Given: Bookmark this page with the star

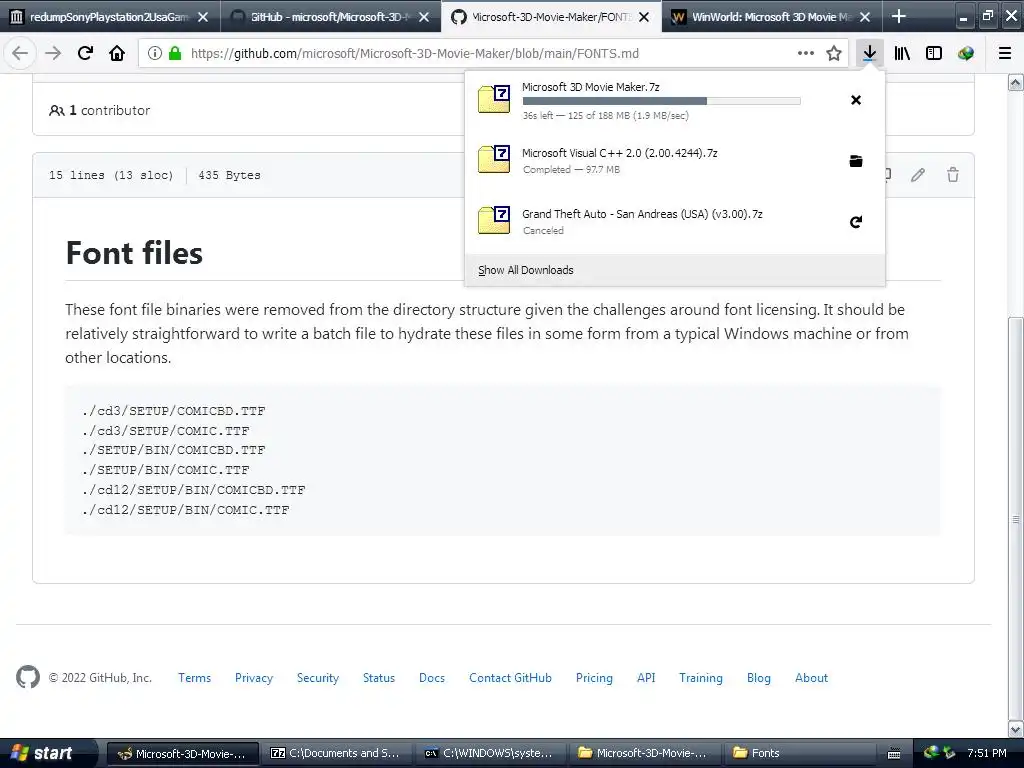Looking at the screenshot, I should coord(833,53).
